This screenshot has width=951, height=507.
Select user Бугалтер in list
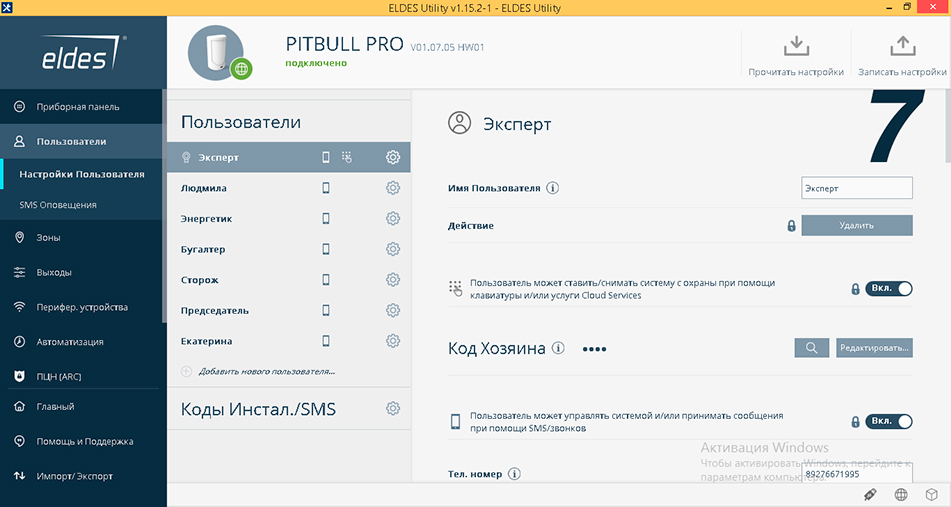click(288, 249)
